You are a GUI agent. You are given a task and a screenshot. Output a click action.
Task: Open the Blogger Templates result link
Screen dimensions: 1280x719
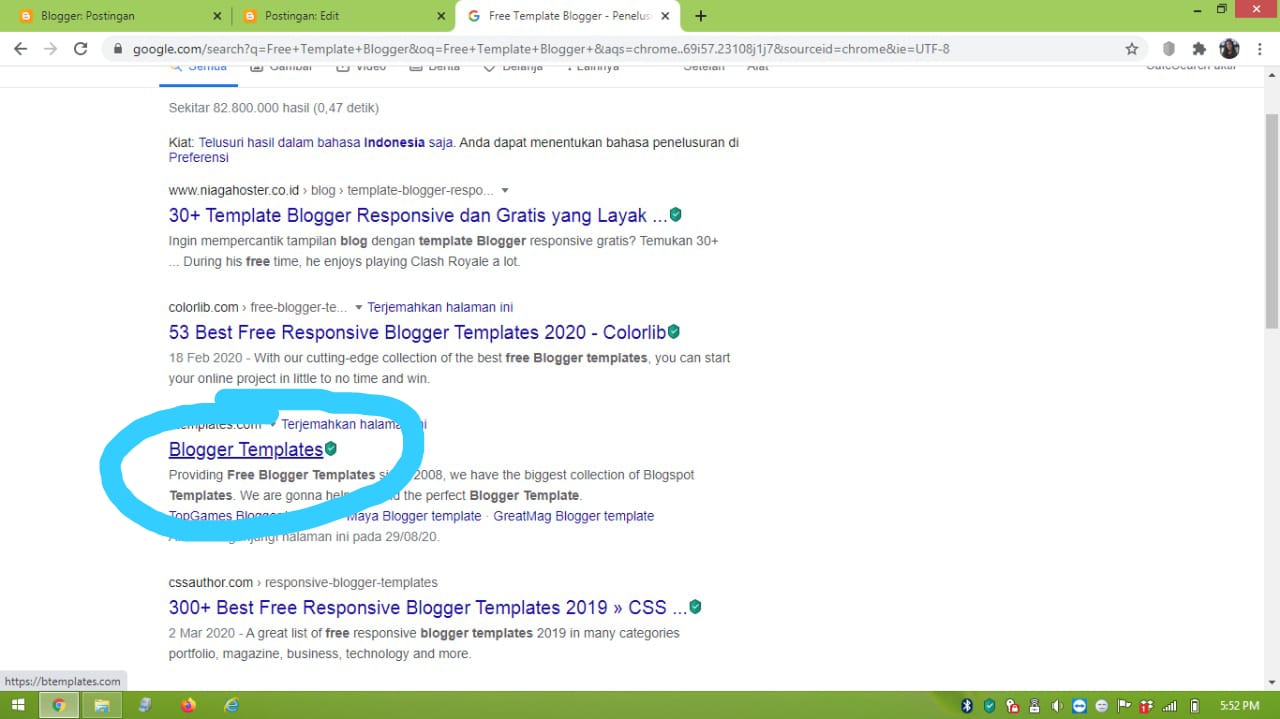246,449
